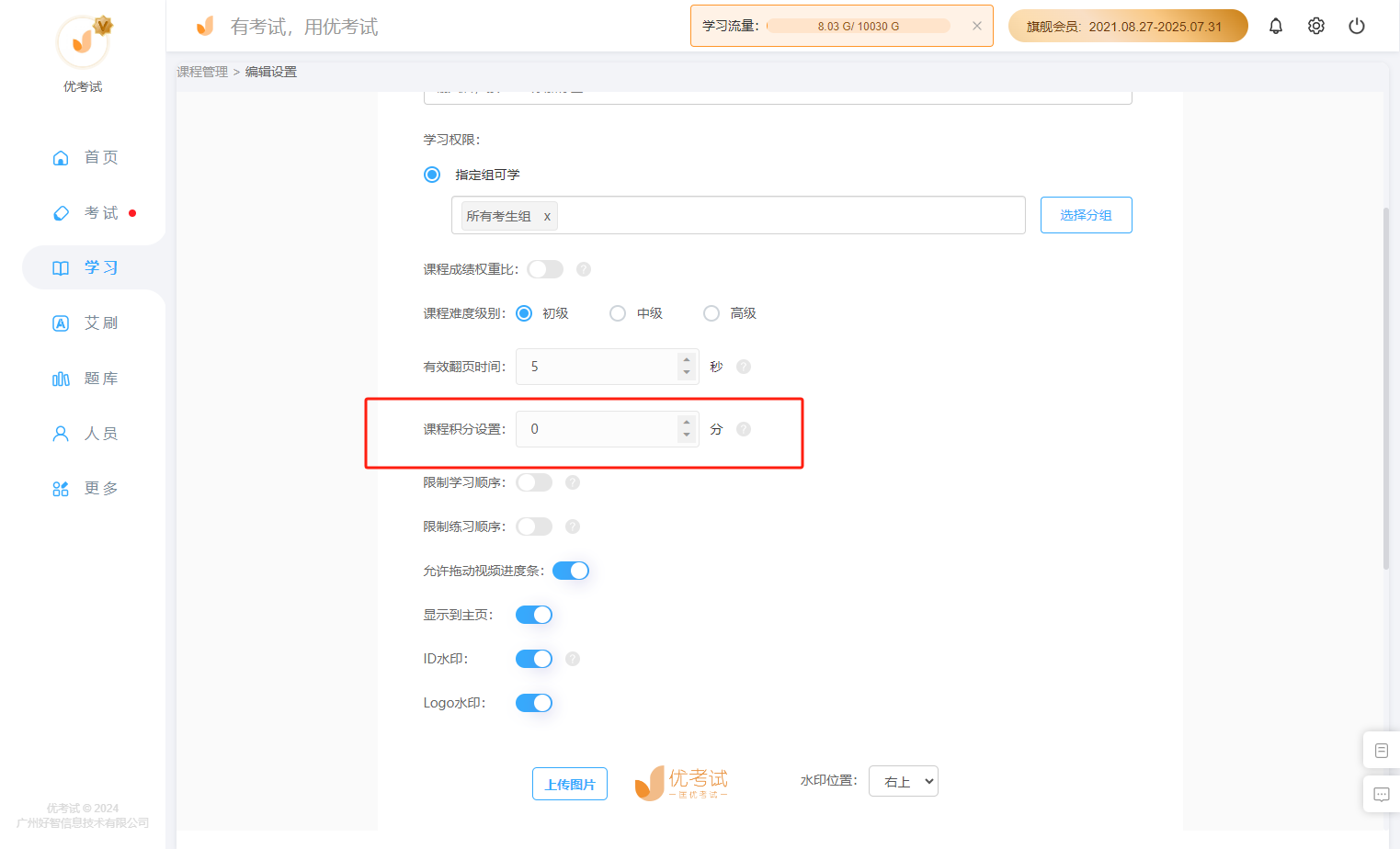Open 水印位置 dropdown showing 右上

click(904, 781)
